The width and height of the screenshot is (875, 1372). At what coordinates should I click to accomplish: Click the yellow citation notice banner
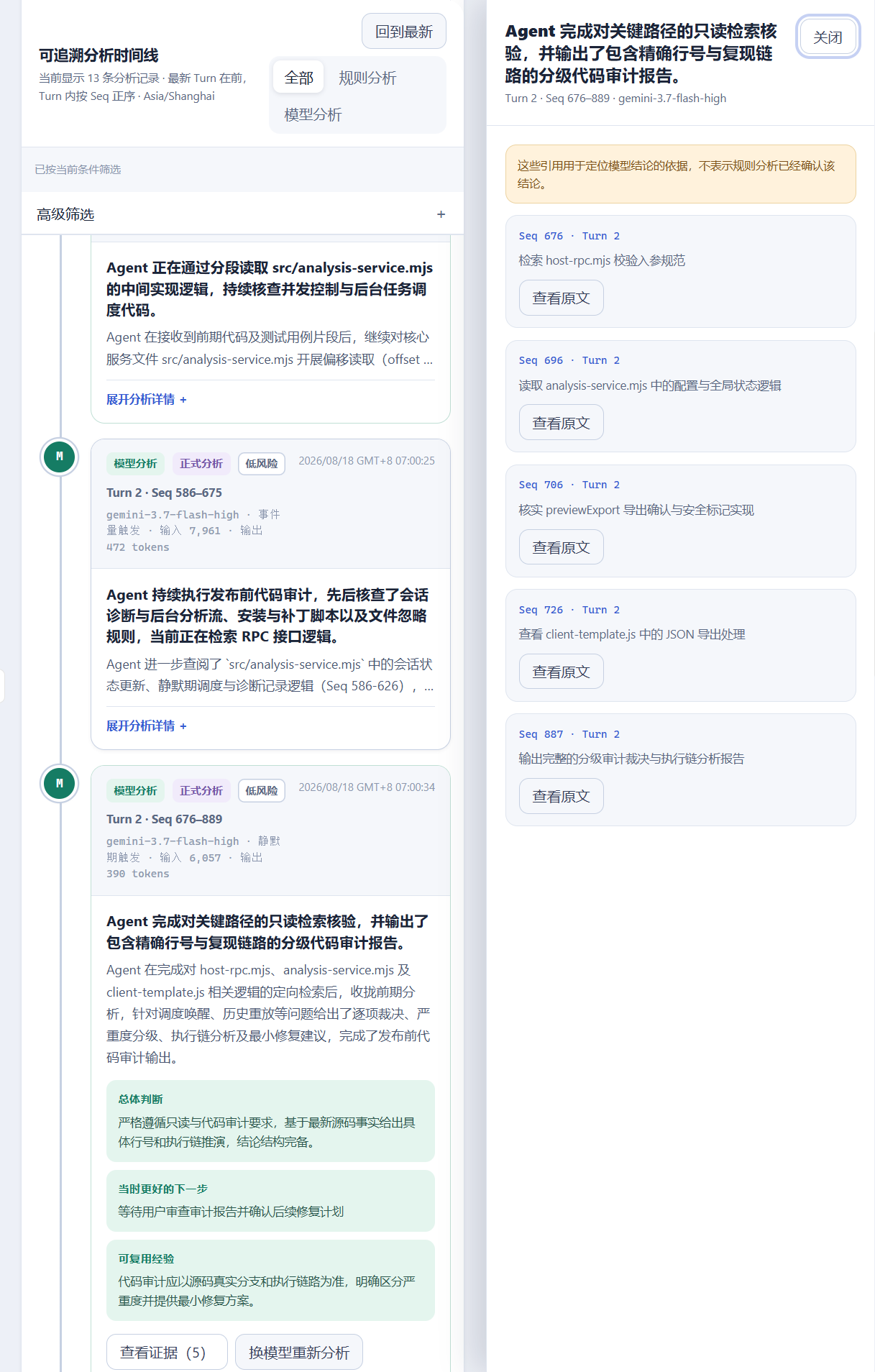(681, 174)
